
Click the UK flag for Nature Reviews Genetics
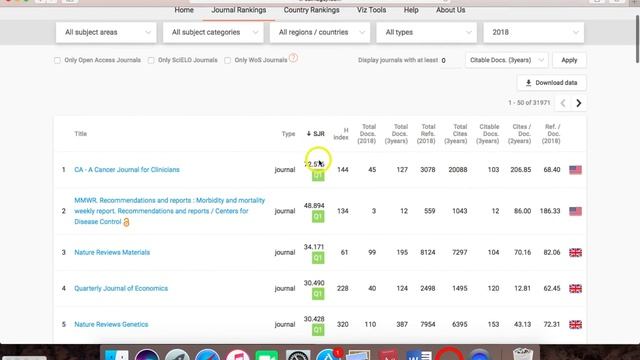pyautogui.click(x=575, y=324)
